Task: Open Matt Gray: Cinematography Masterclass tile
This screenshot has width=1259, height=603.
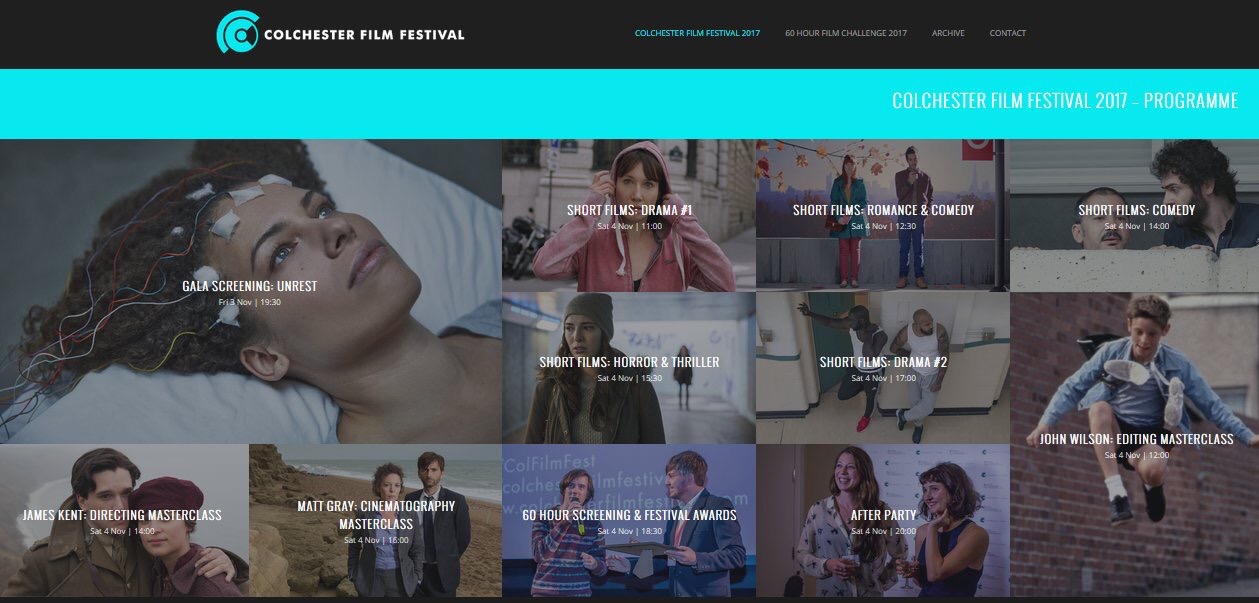Action: click(x=375, y=520)
